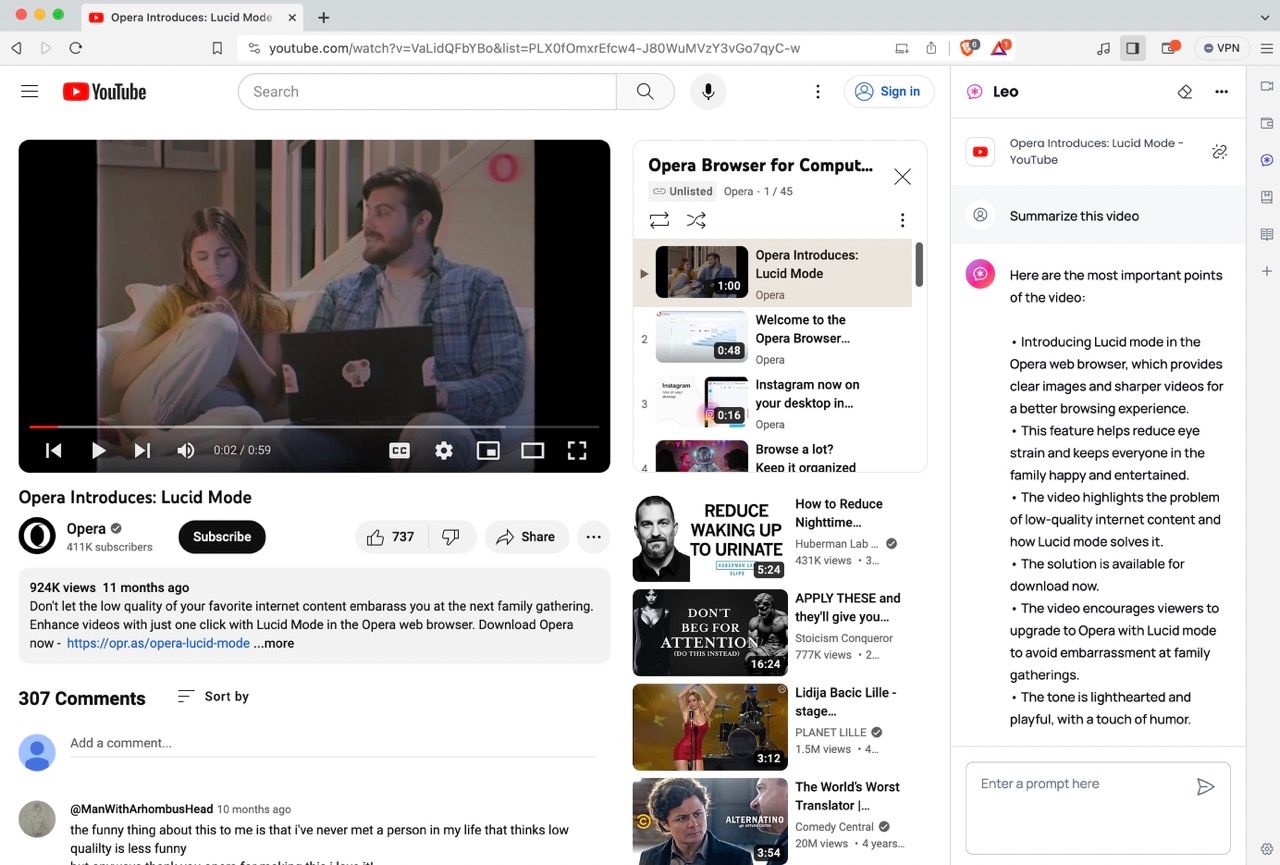The image size is (1280, 865).
Task: Switch the player to miniplayer
Action: coord(488,451)
